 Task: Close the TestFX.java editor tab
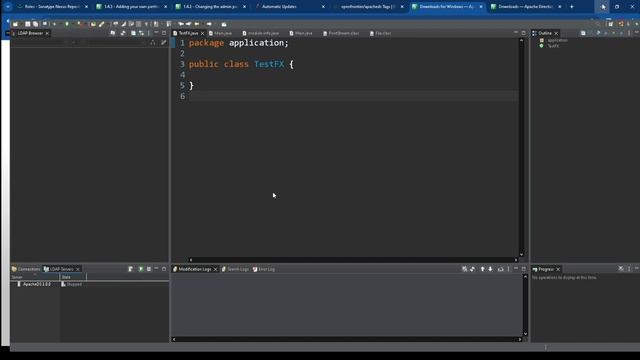[x=202, y=33]
